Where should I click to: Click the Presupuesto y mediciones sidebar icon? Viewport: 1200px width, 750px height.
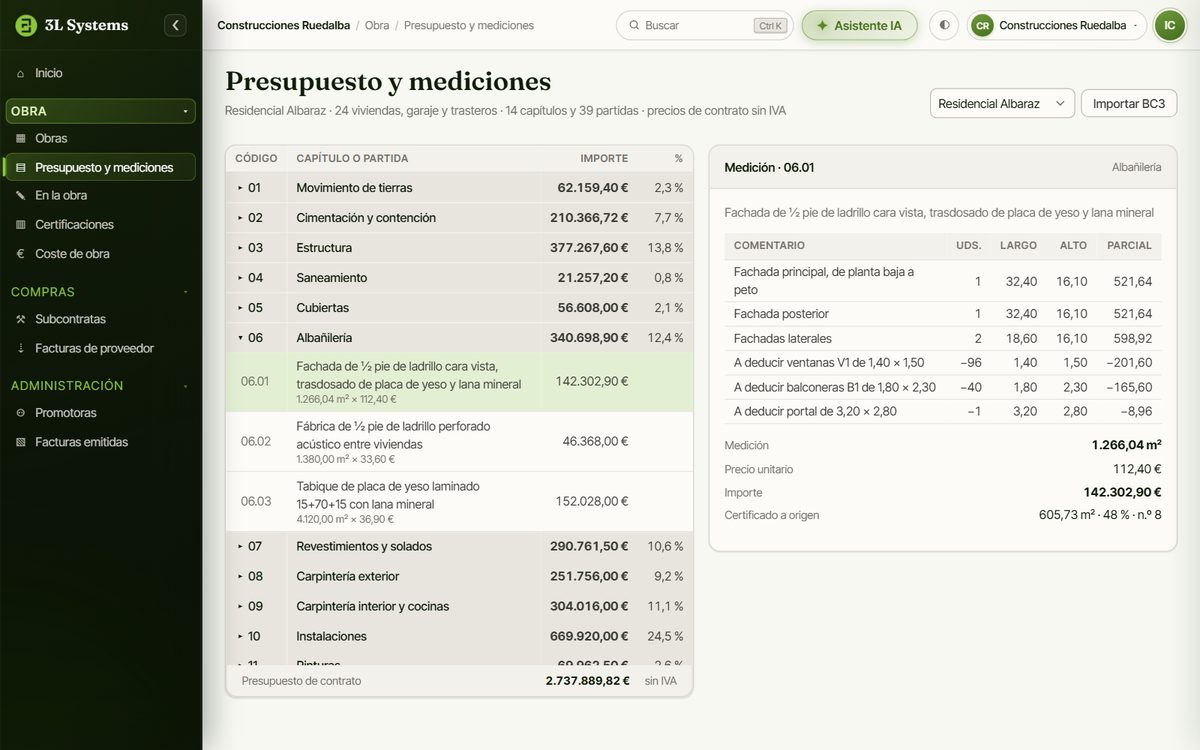tap(21, 167)
